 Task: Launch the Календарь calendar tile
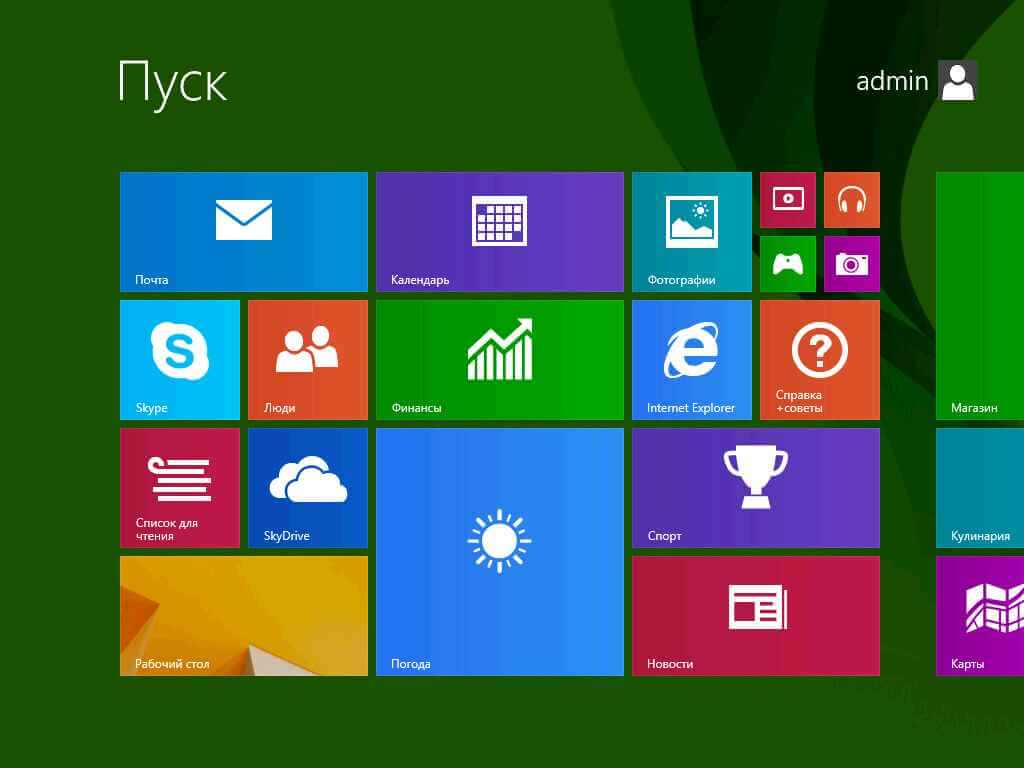tap(499, 231)
